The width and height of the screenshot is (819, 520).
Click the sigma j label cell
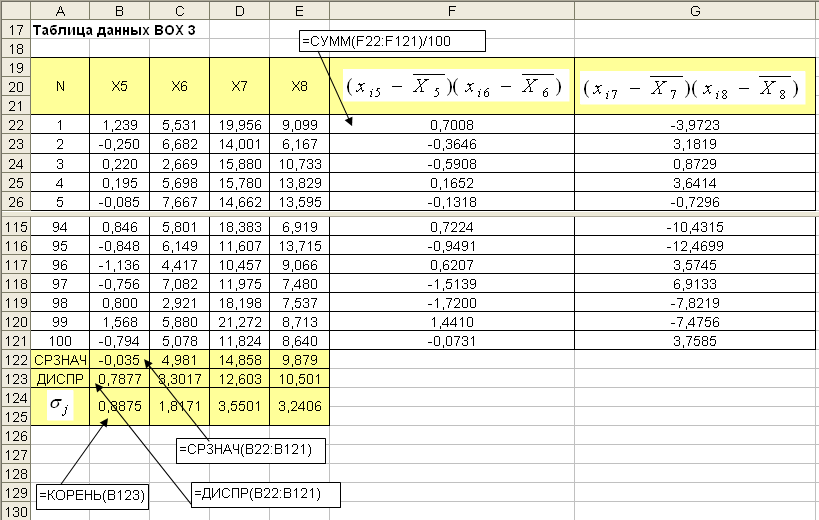pyautogui.click(x=60, y=406)
